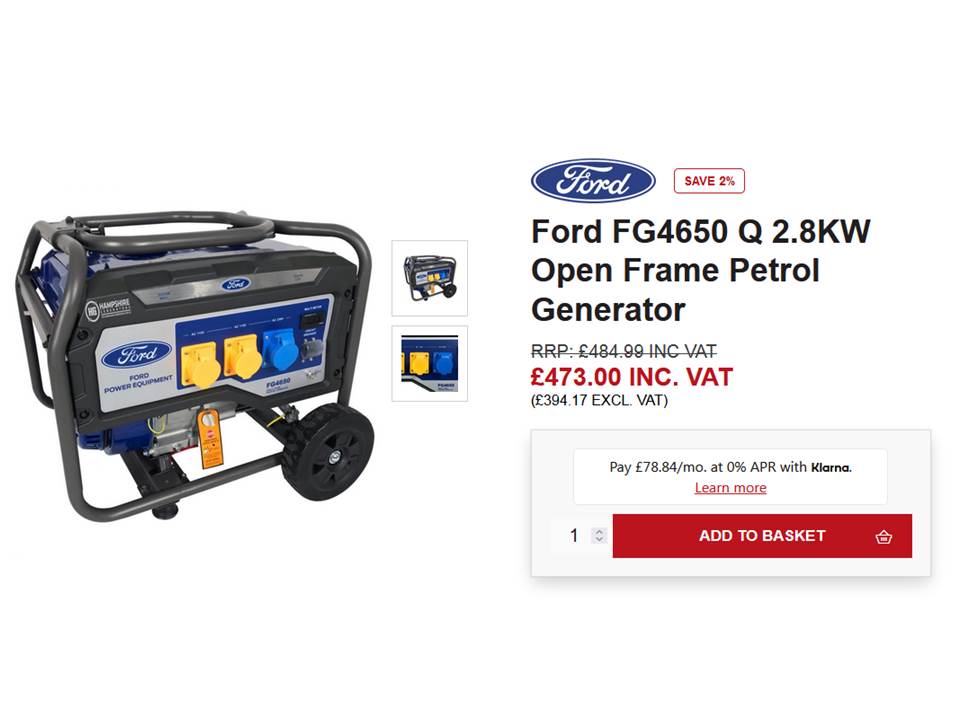Click the Ford FG4650 product title
The width and height of the screenshot is (960, 720).
[x=700, y=271]
